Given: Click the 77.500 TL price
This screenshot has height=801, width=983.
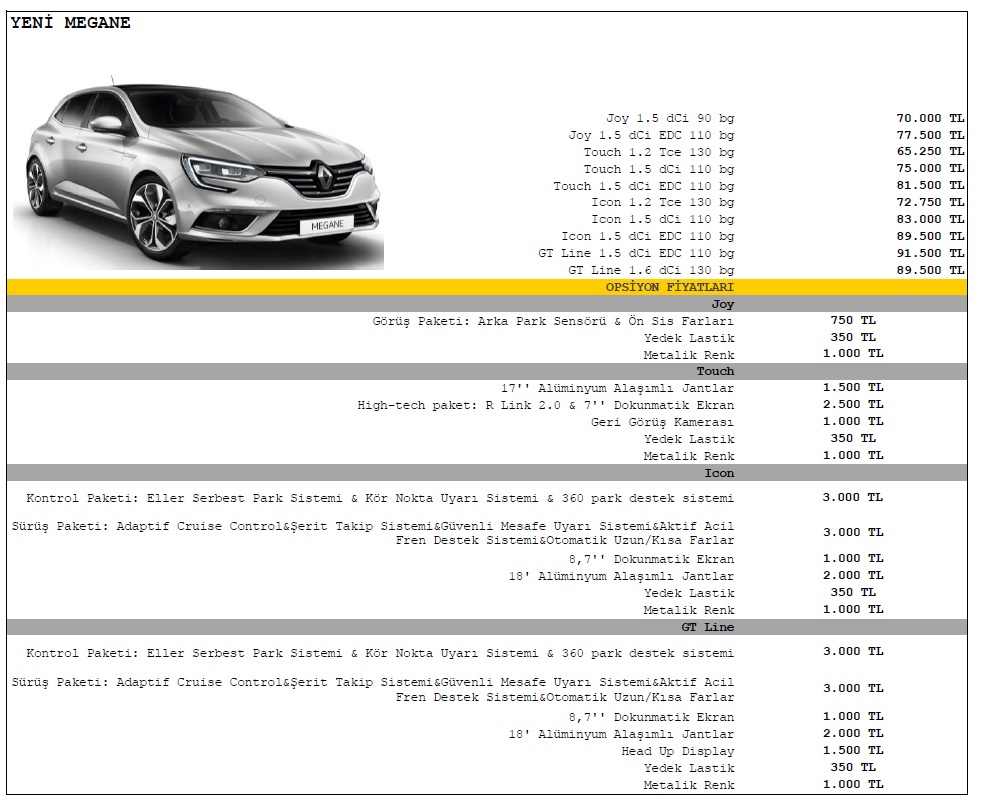Looking at the screenshot, I should pyautogui.click(x=930, y=135).
